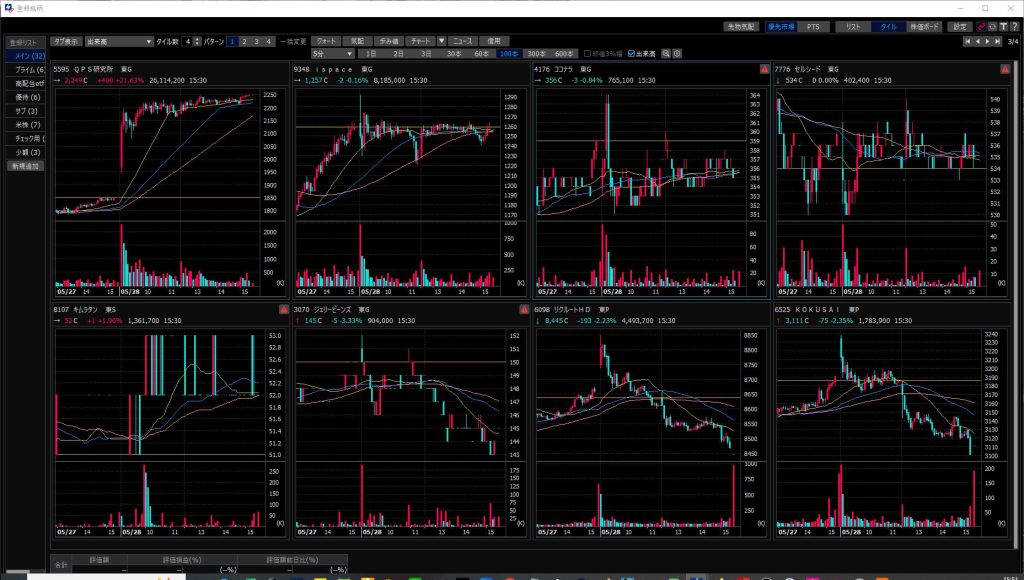Set chart range to 1日

coord(371,54)
